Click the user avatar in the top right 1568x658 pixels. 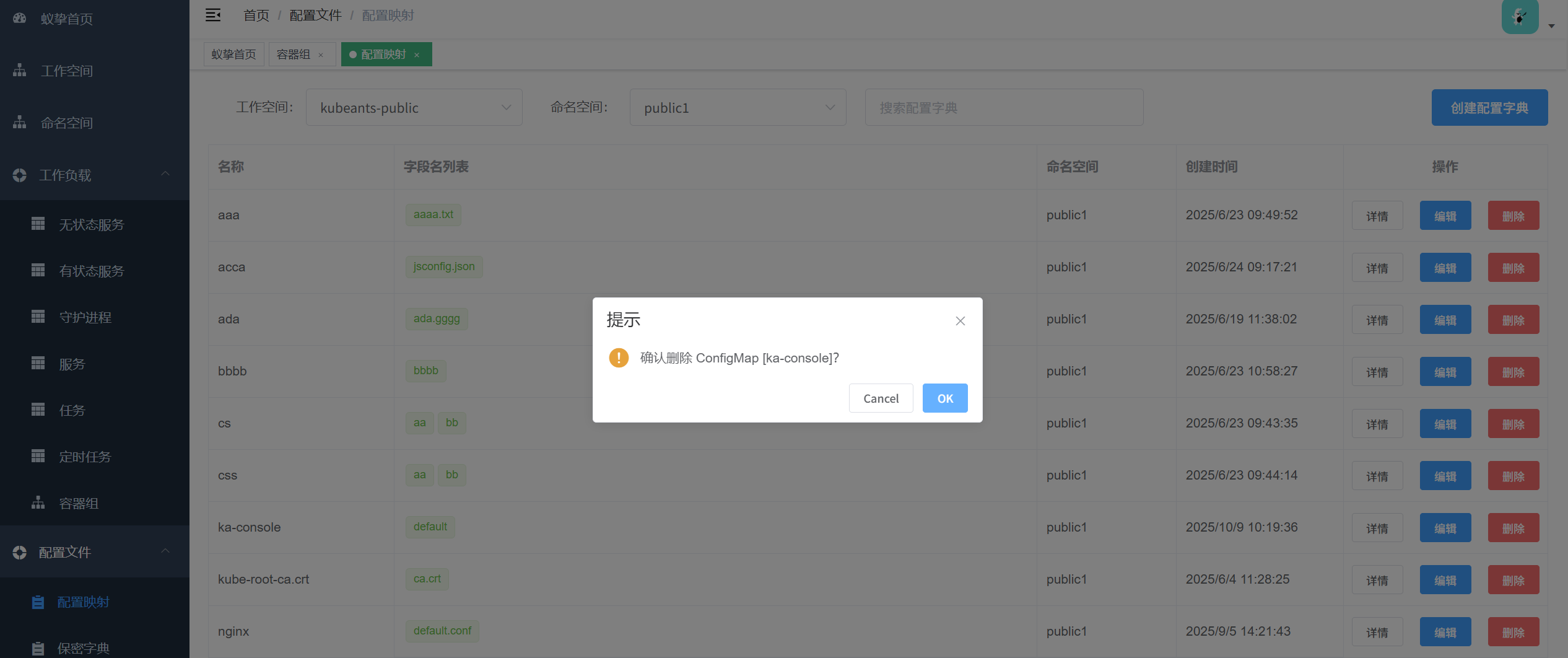(1520, 17)
